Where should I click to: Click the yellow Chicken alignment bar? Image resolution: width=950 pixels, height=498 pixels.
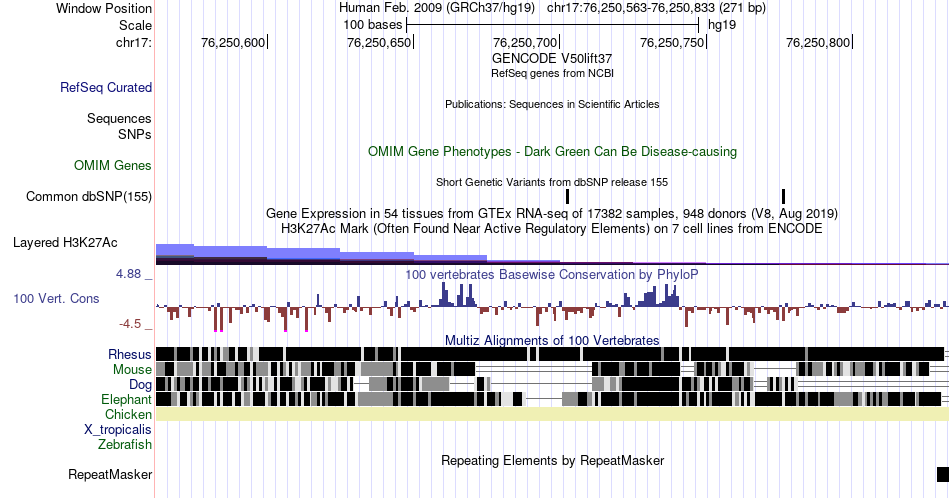pyautogui.click(x=553, y=414)
